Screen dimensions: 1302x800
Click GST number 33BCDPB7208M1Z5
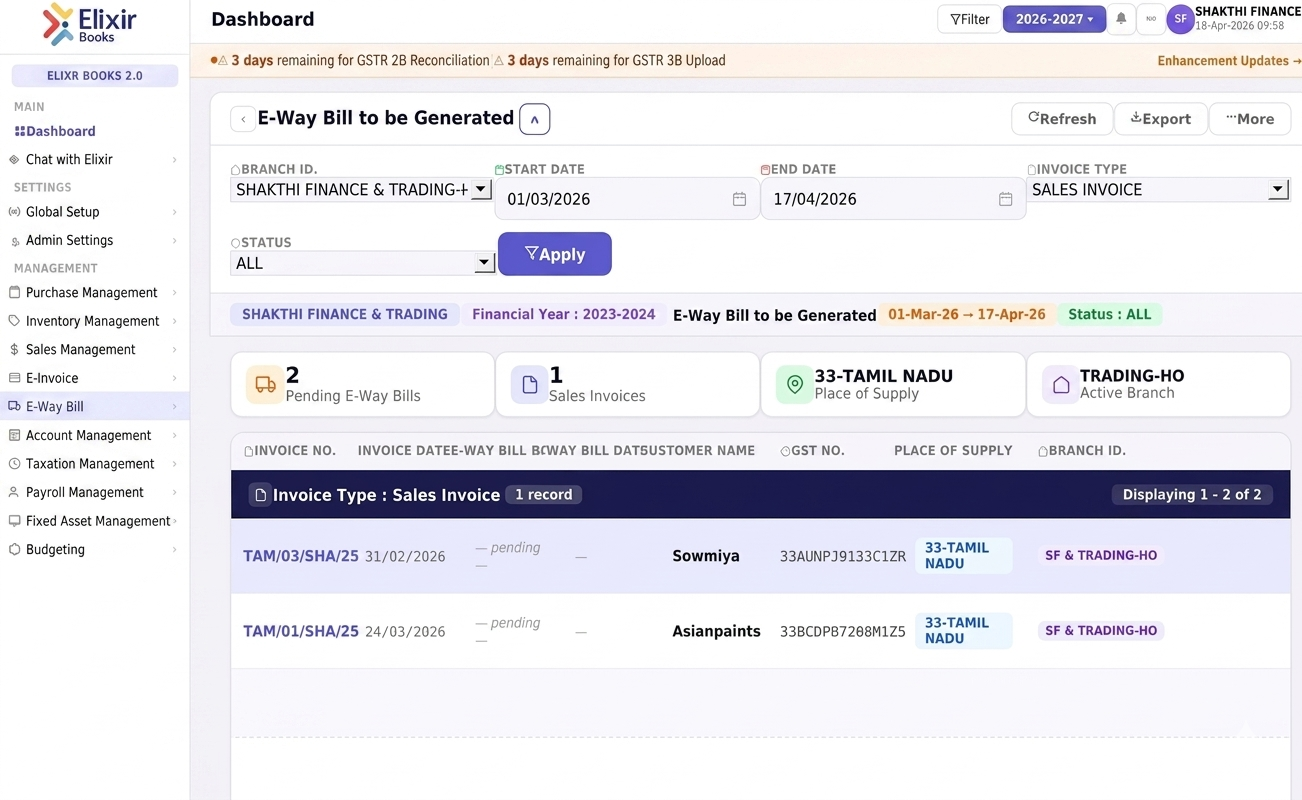[x=843, y=632]
